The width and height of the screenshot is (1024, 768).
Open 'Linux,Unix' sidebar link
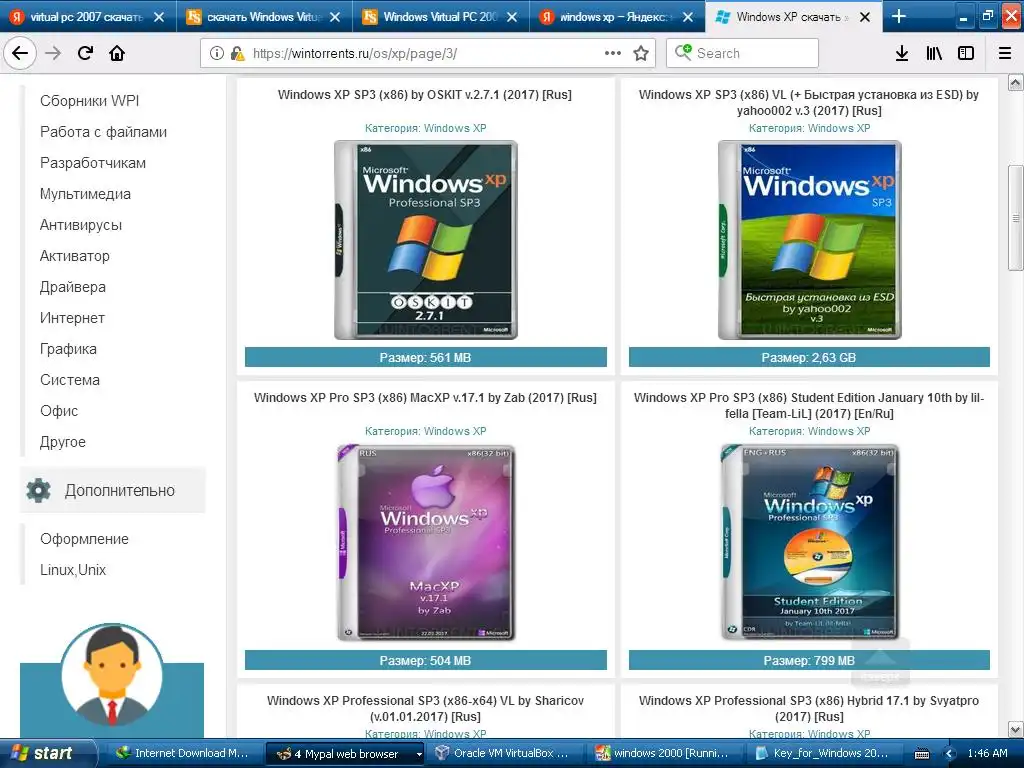pyautogui.click(x=72, y=570)
